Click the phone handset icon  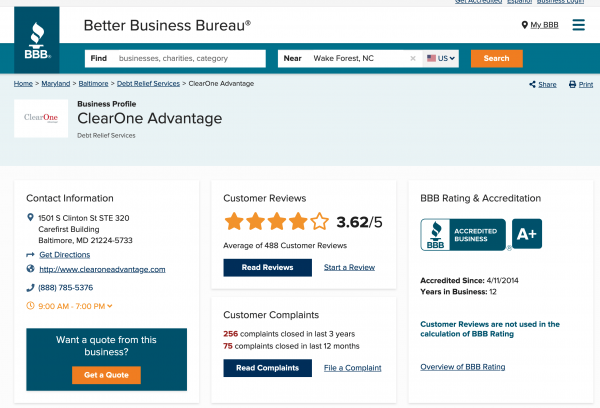(x=30, y=287)
